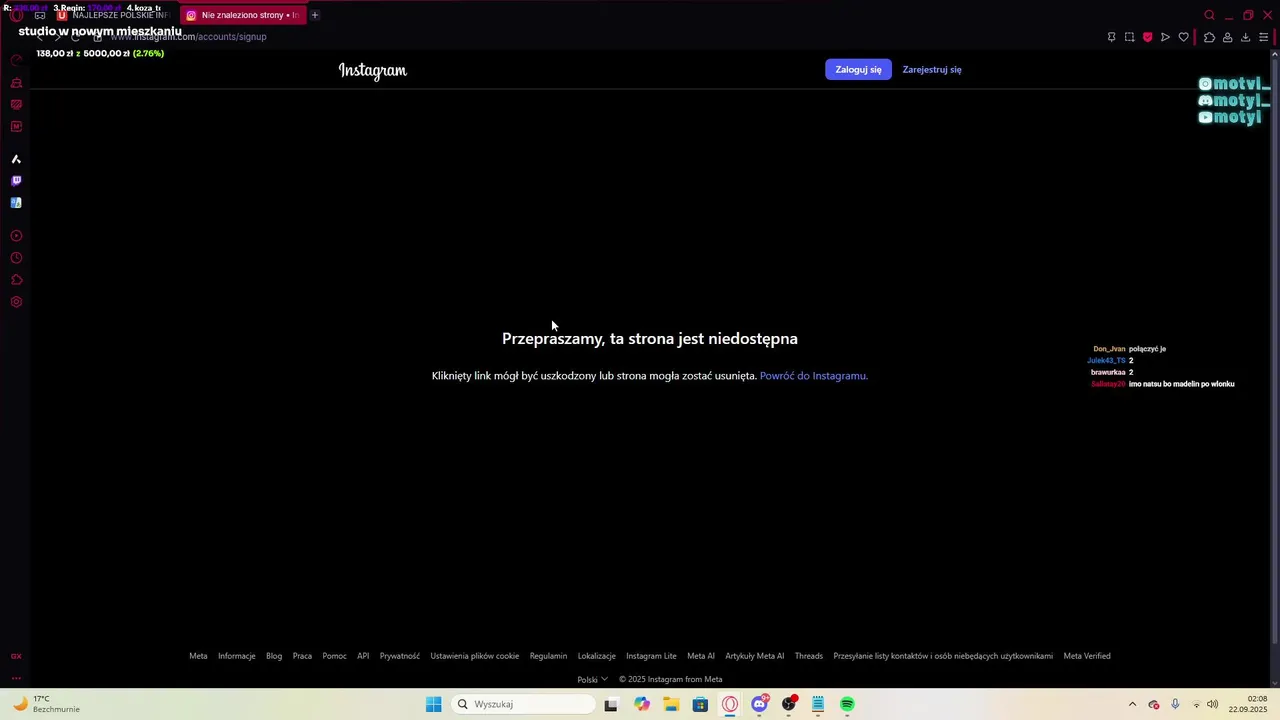The height and width of the screenshot is (720, 1280).
Task: Open the Threads footer link
Action: 809,656
